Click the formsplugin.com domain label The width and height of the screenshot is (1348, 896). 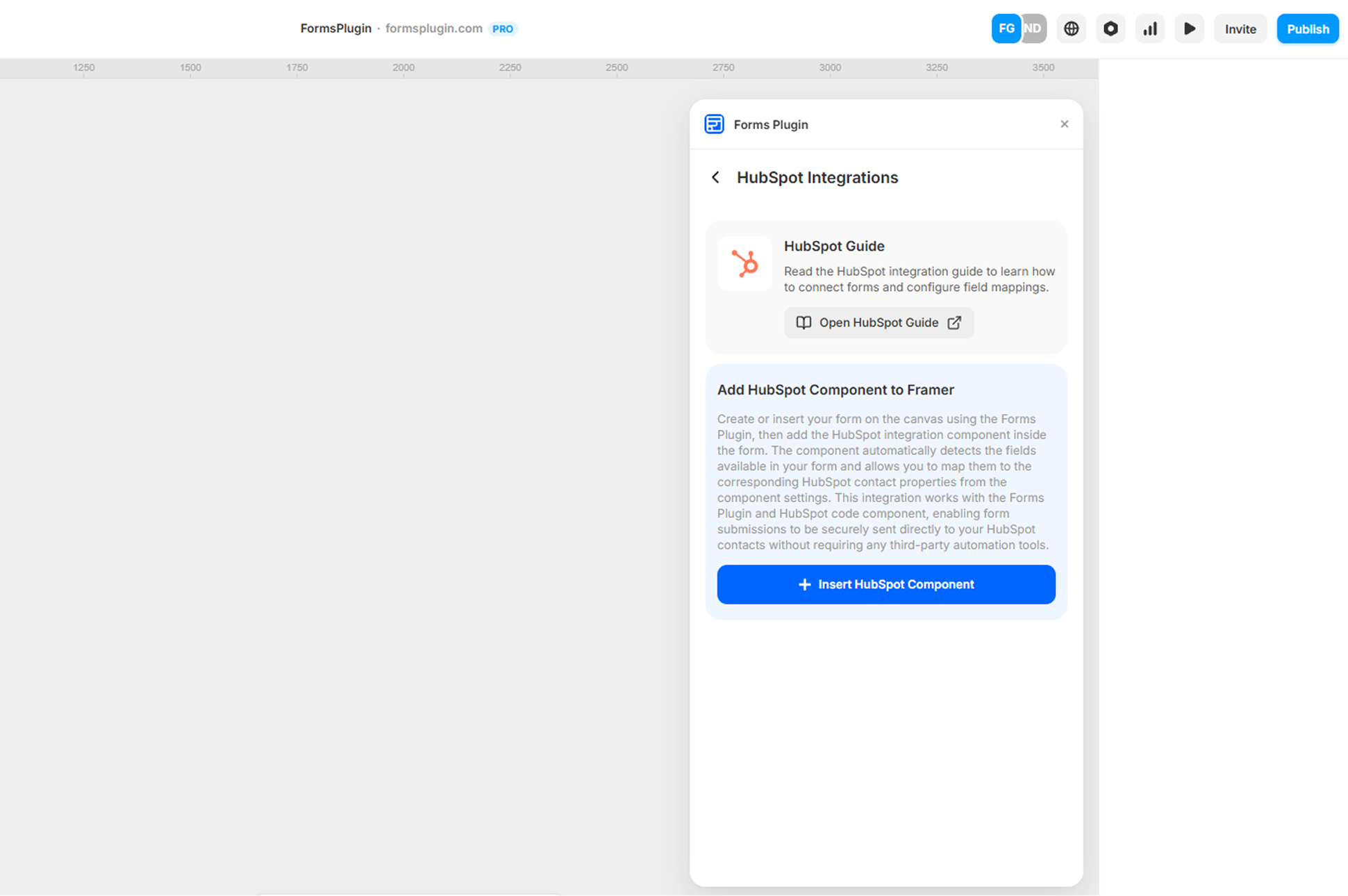coord(434,28)
